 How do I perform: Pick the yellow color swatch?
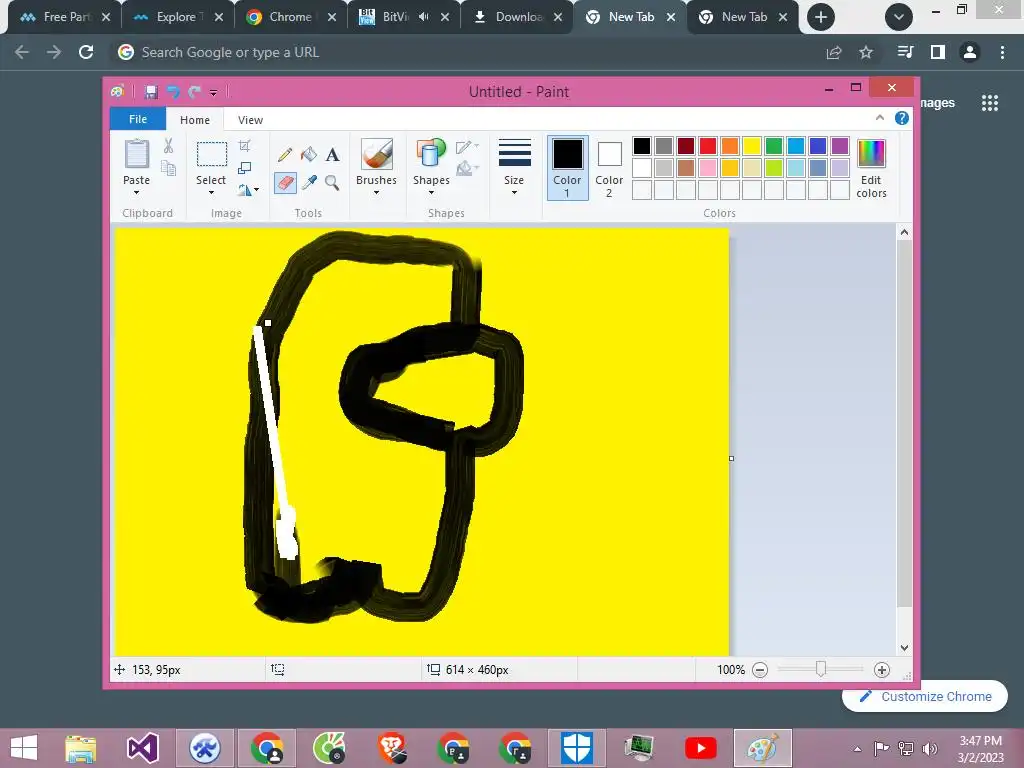(x=752, y=146)
